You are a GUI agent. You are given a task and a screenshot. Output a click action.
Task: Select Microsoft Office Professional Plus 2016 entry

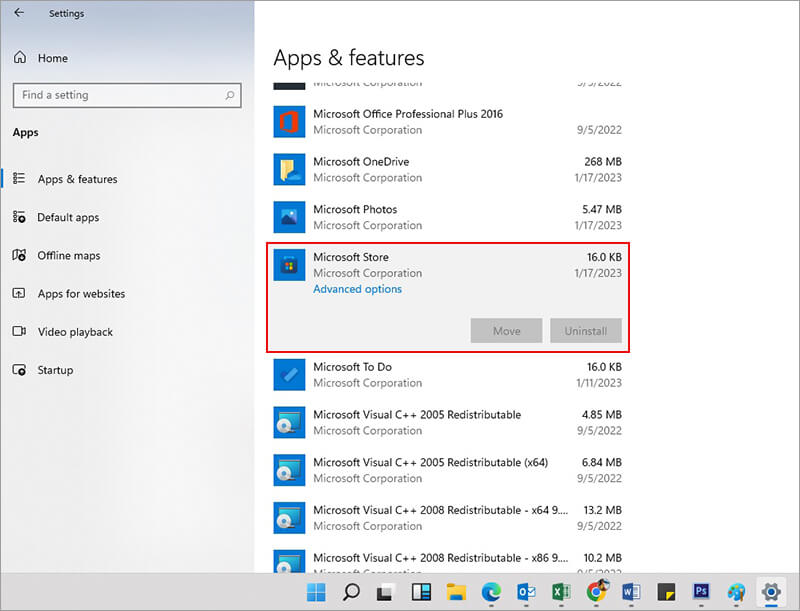click(447, 121)
